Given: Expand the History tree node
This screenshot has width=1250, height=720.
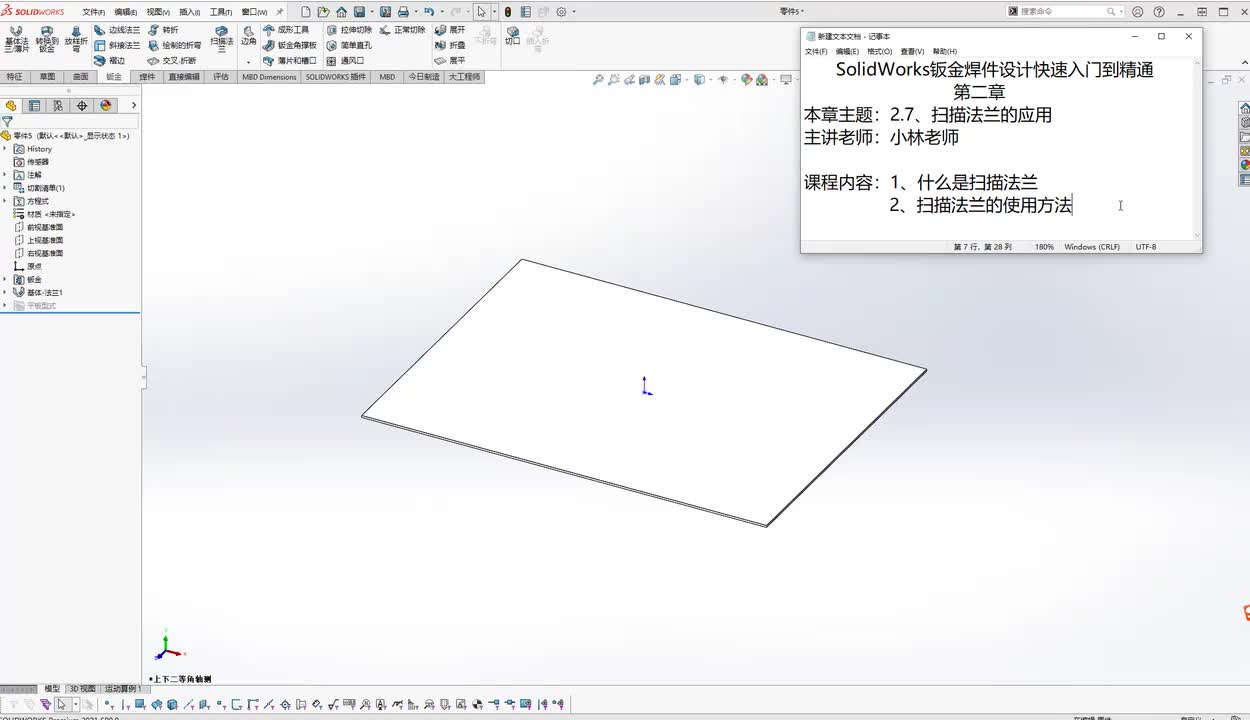Looking at the screenshot, I should click(x=5, y=149).
